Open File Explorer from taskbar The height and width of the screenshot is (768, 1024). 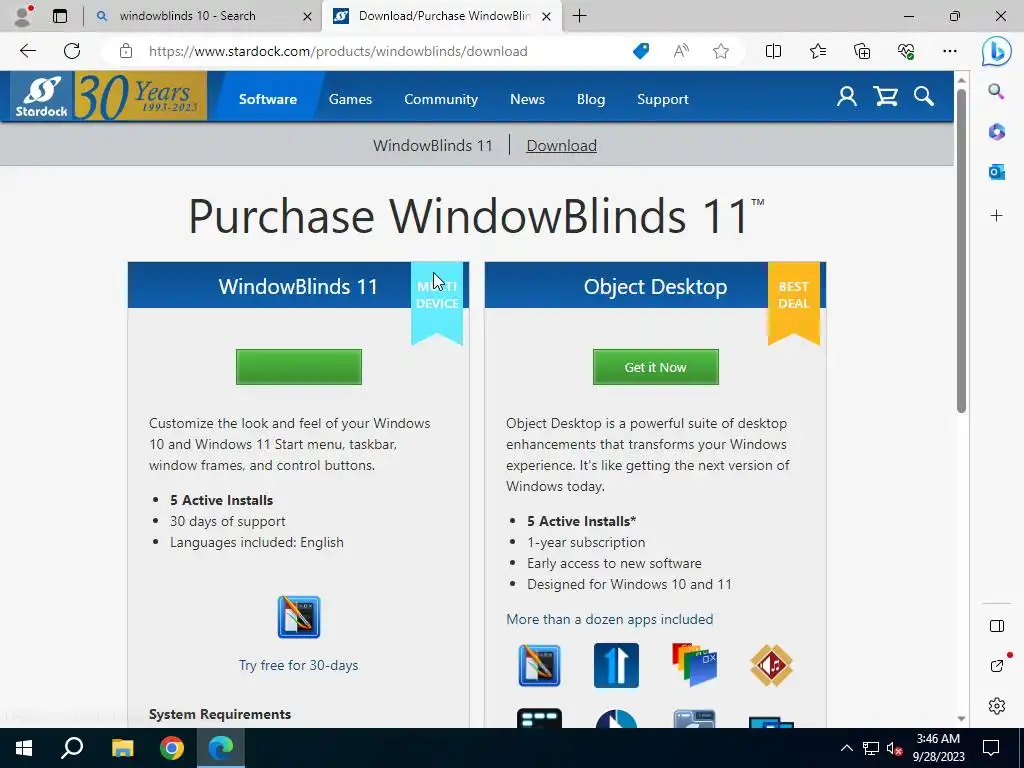122,747
